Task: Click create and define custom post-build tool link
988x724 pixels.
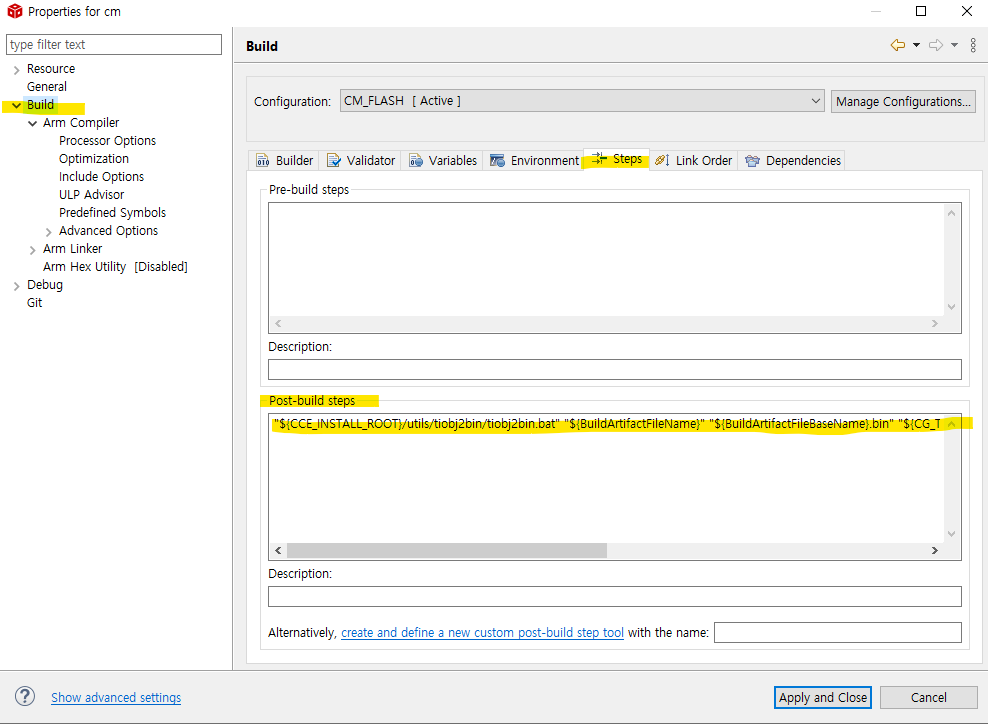Action: tap(482, 633)
